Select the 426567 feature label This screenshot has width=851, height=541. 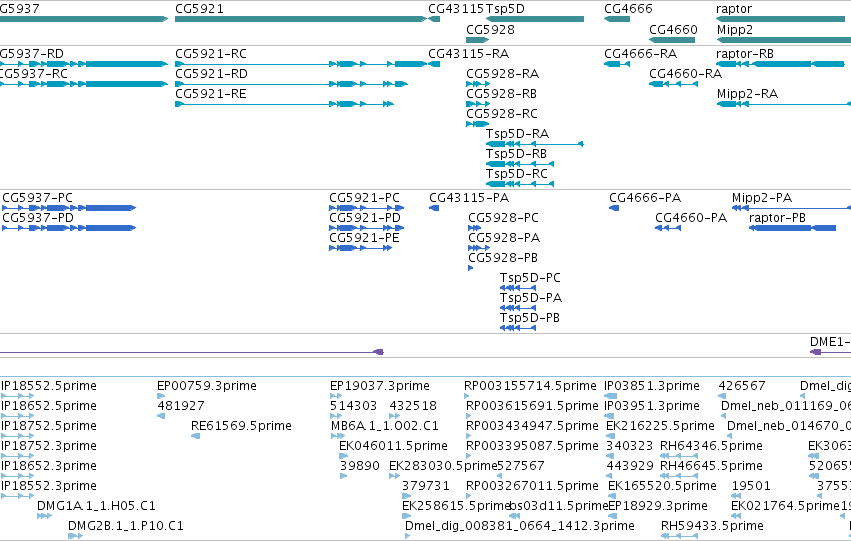[x=742, y=386]
